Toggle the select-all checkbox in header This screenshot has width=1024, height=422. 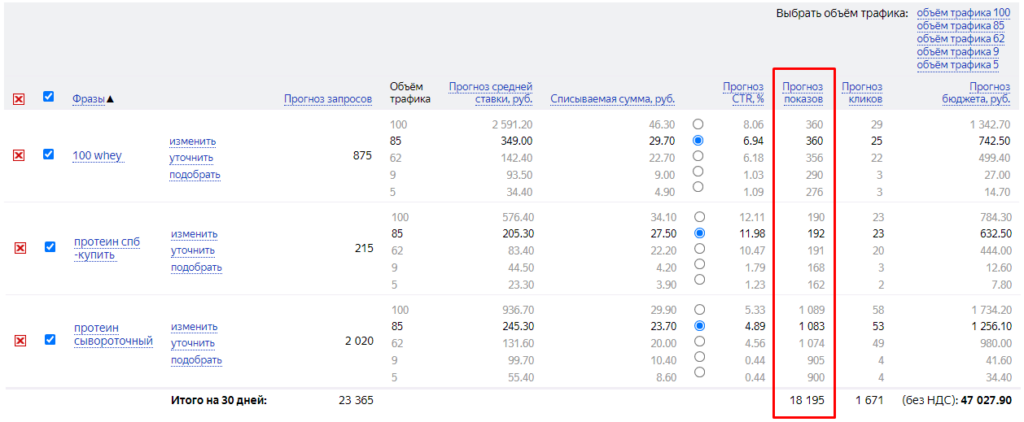point(49,97)
